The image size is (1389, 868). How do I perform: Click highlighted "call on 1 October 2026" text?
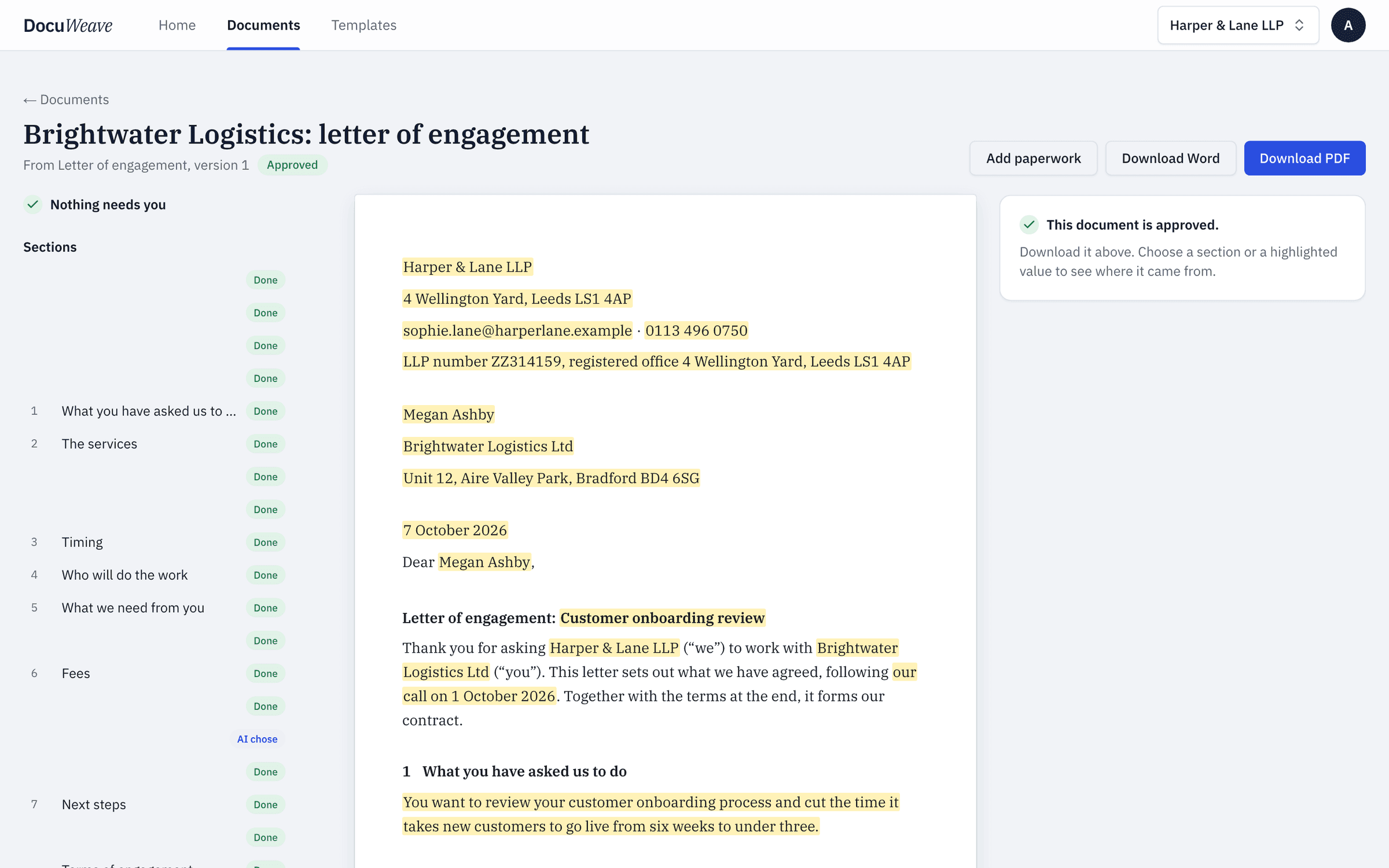479,696
